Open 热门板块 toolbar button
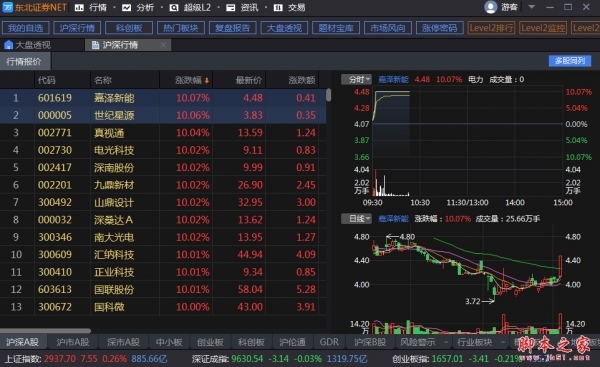 pos(181,28)
